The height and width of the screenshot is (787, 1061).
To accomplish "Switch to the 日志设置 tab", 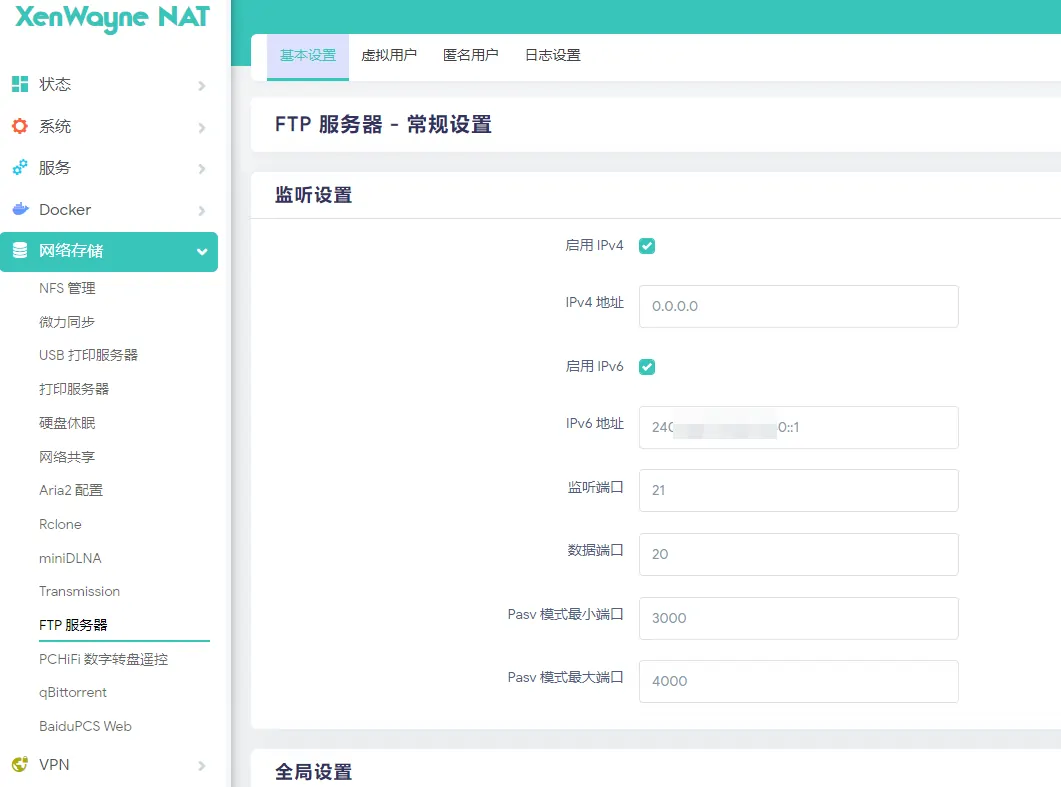I will point(553,56).
